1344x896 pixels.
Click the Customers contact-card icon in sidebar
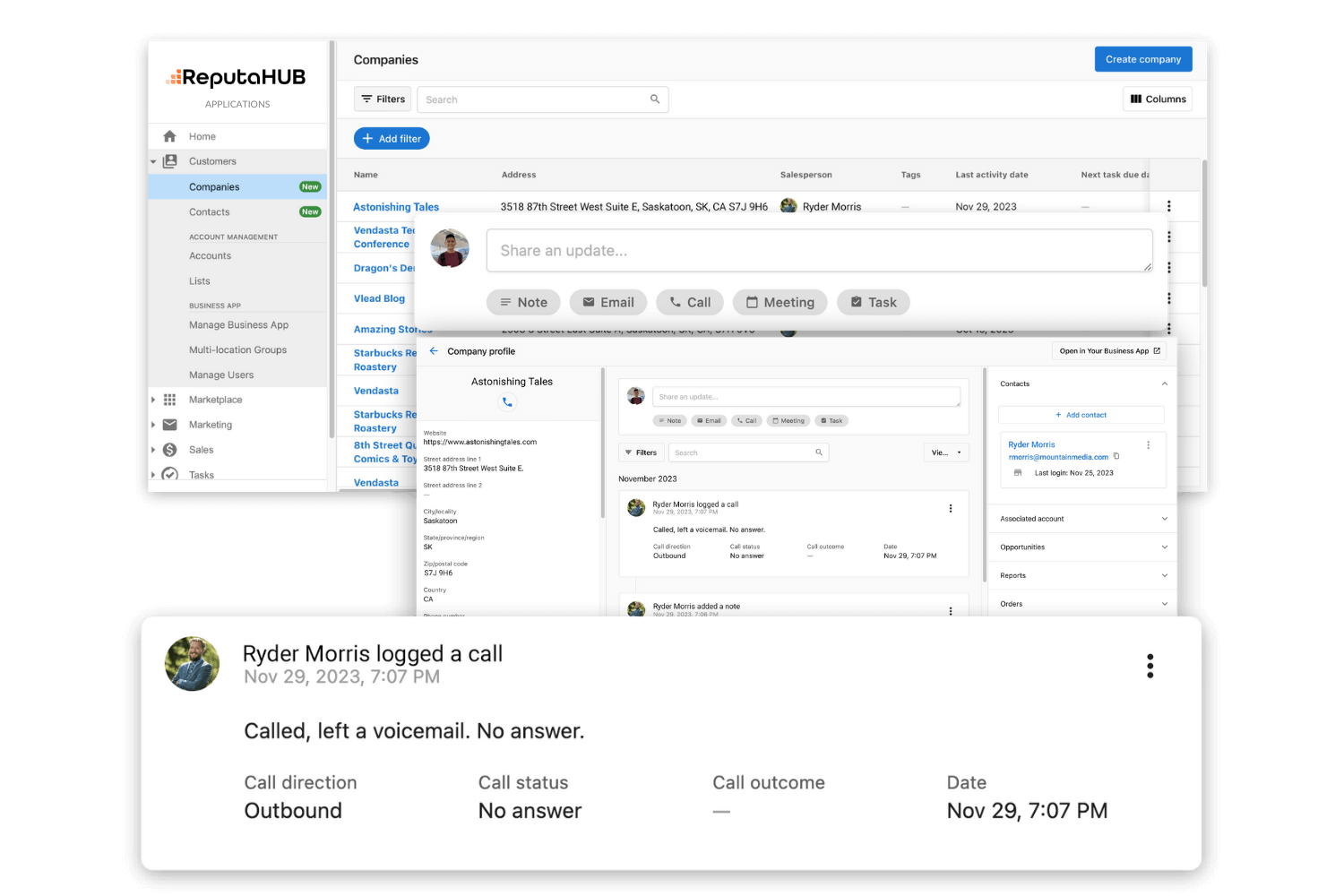coord(169,161)
